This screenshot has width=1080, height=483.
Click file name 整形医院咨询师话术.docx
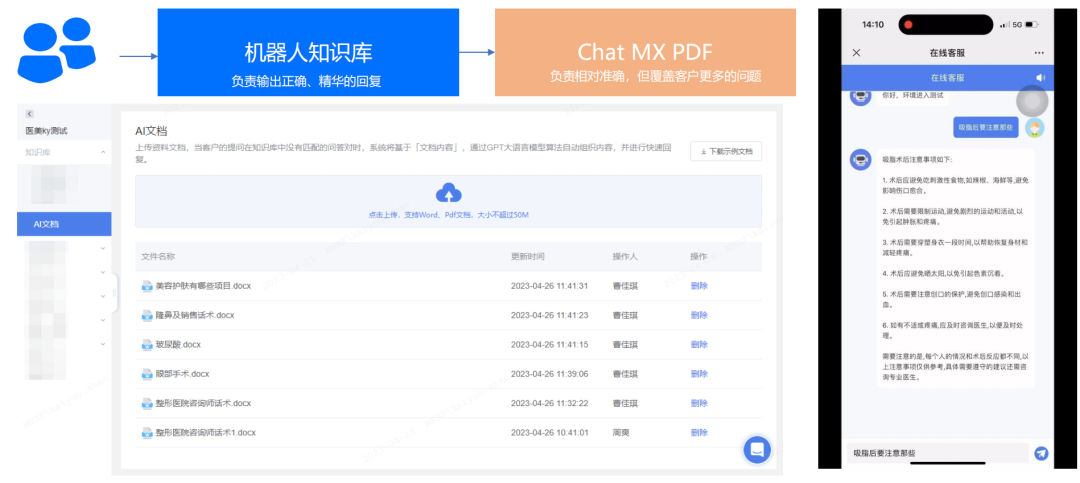pyautogui.click(x=203, y=403)
